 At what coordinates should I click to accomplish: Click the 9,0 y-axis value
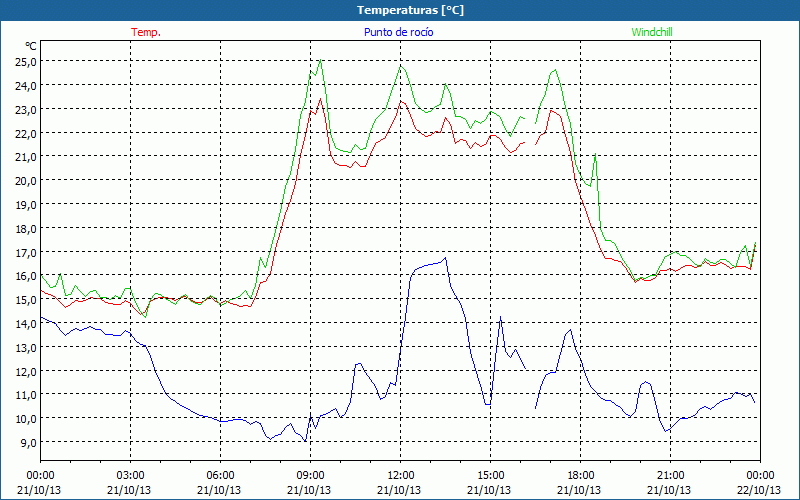(29, 443)
